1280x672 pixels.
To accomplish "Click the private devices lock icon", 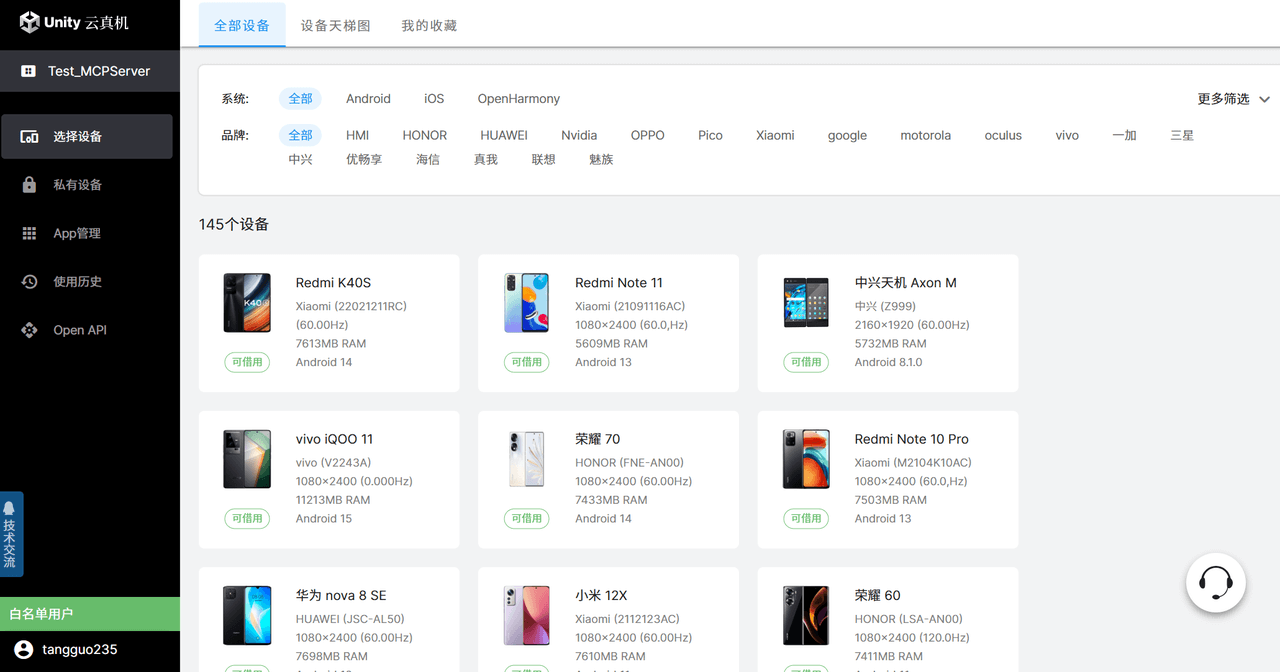I will 30,185.
